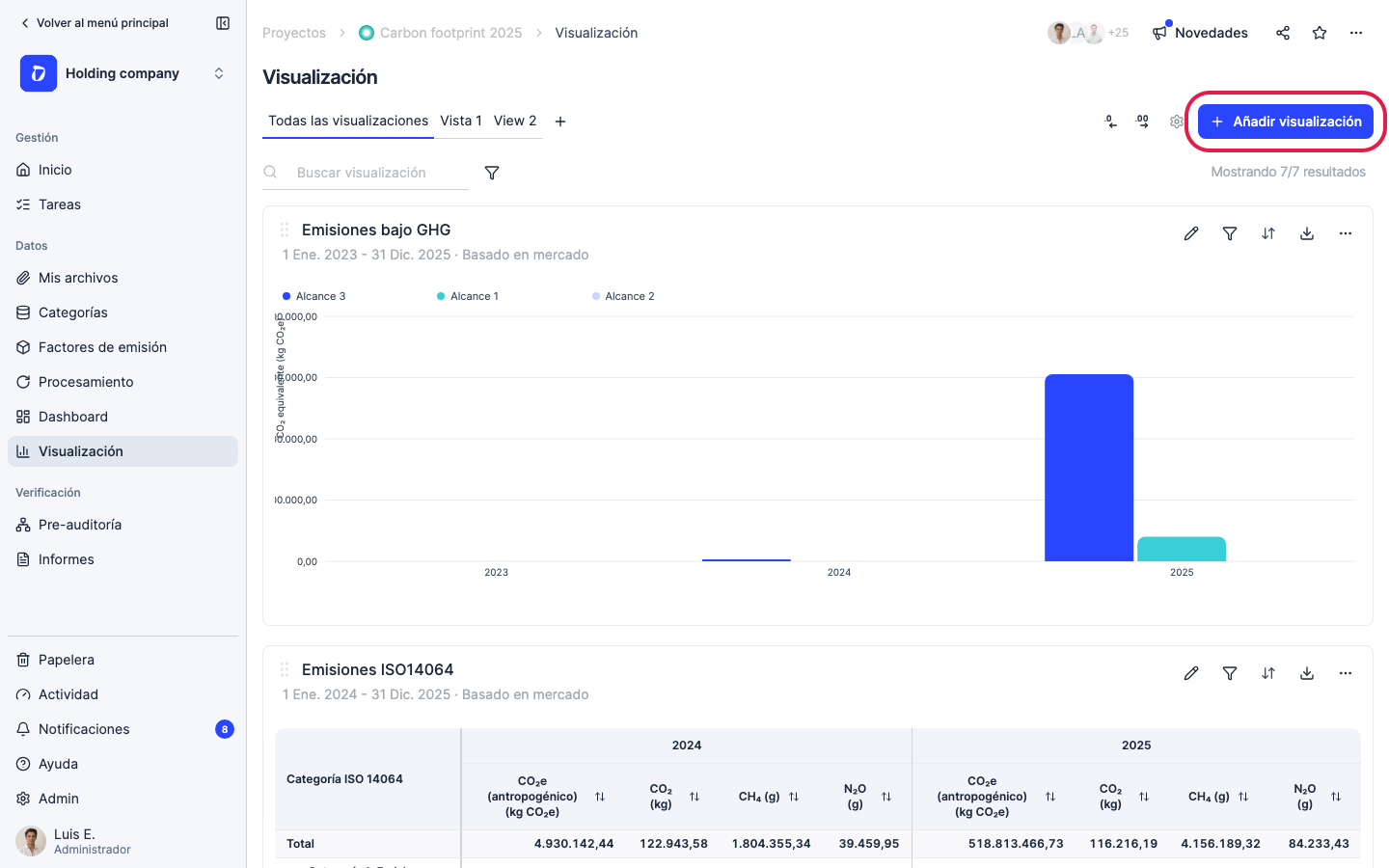Toggle Alcance 3 legend series
The height and width of the screenshot is (868, 1389).
(314, 296)
